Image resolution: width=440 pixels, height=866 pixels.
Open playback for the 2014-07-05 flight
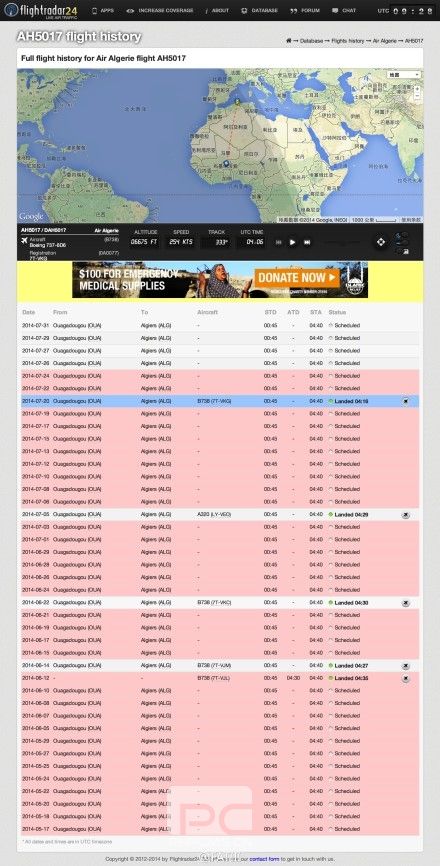point(406,515)
